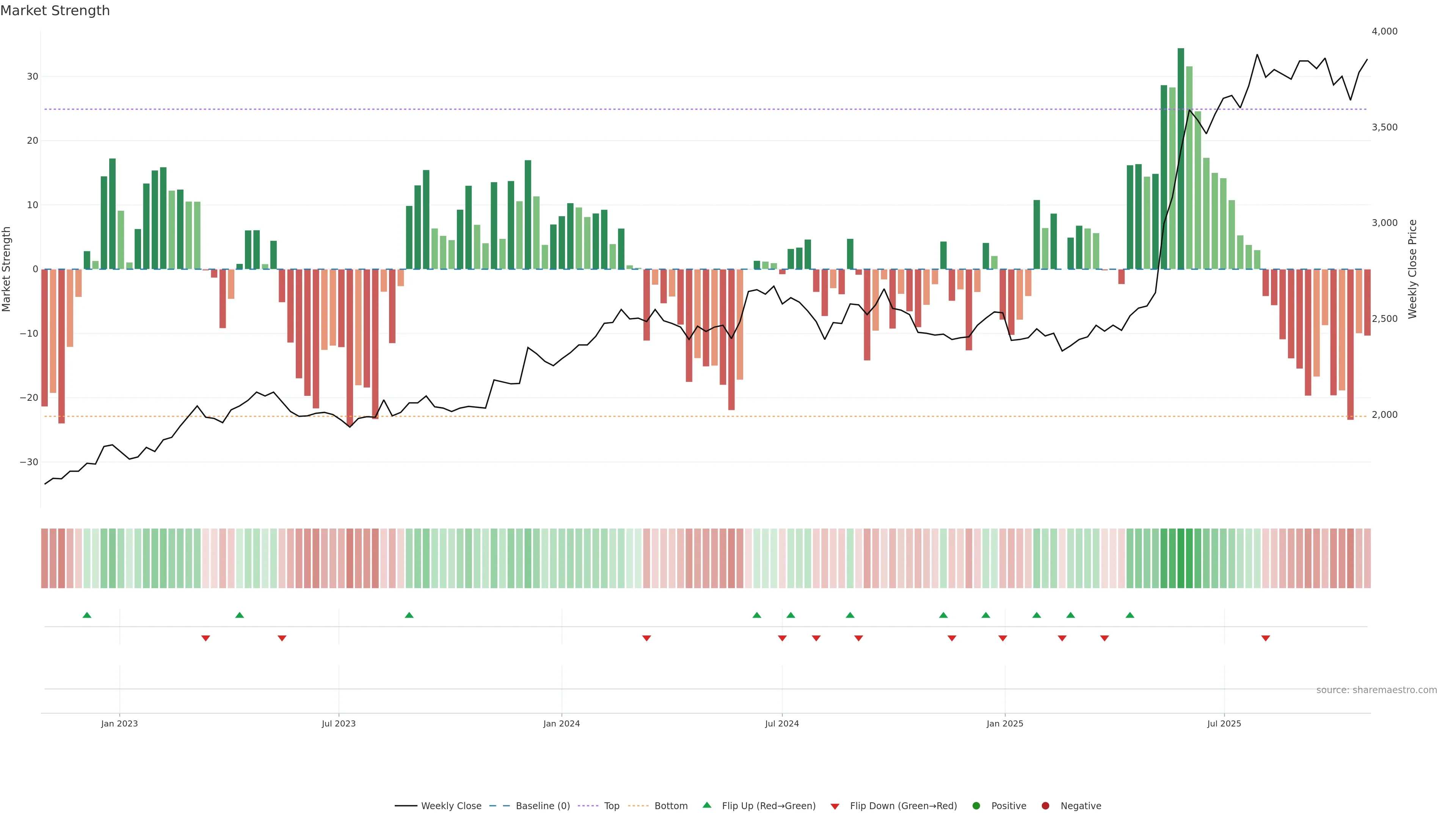1456x819 pixels.
Task: Click the Flip Down red triangle legend icon
Action: pos(835,806)
